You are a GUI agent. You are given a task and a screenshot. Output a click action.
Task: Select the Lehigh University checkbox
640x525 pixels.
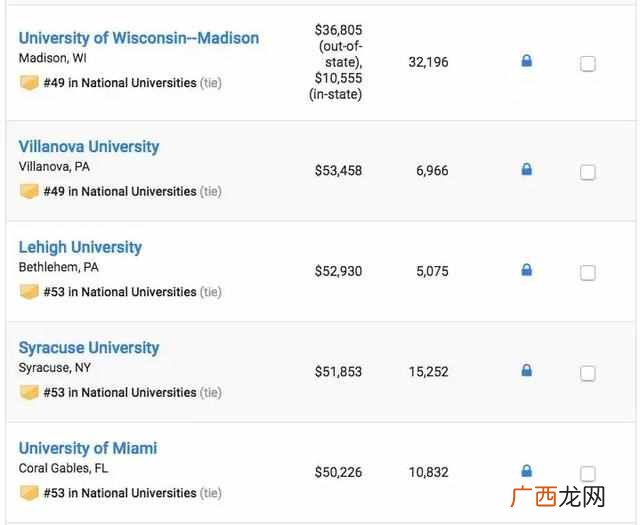point(588,273)
